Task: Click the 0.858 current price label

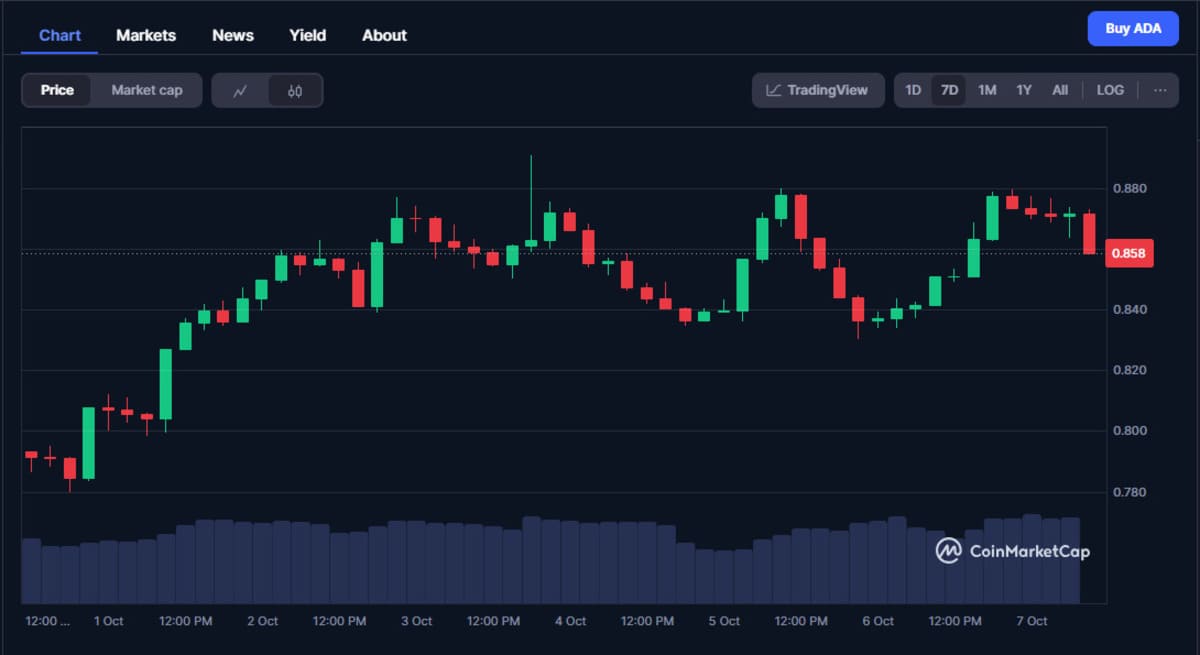Action: click(1130, 253)
